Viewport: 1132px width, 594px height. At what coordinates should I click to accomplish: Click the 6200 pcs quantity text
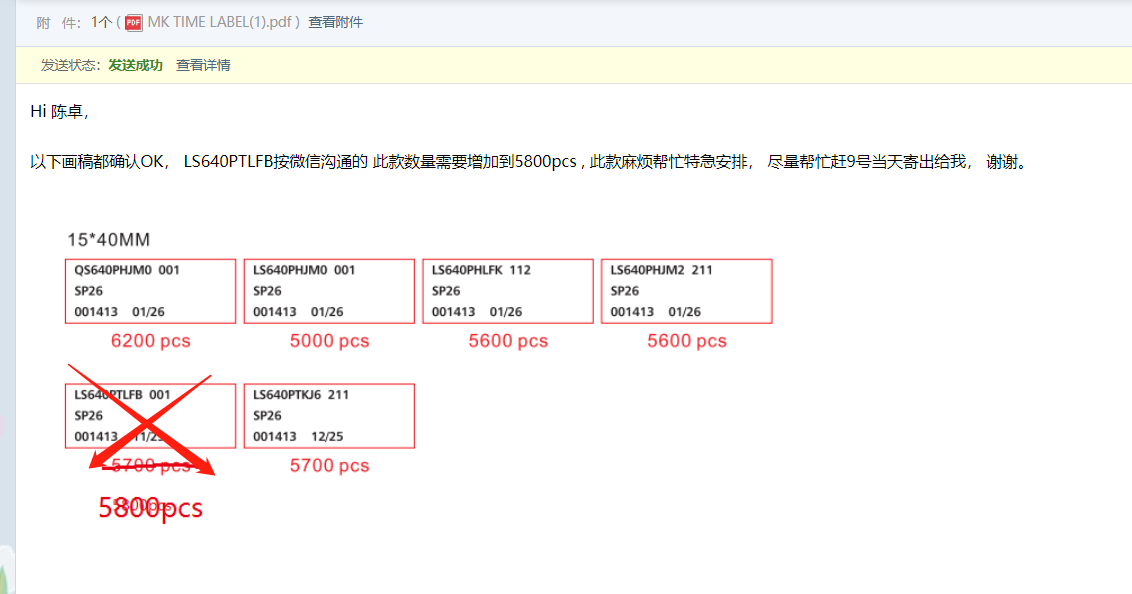[x=150, y=341]
